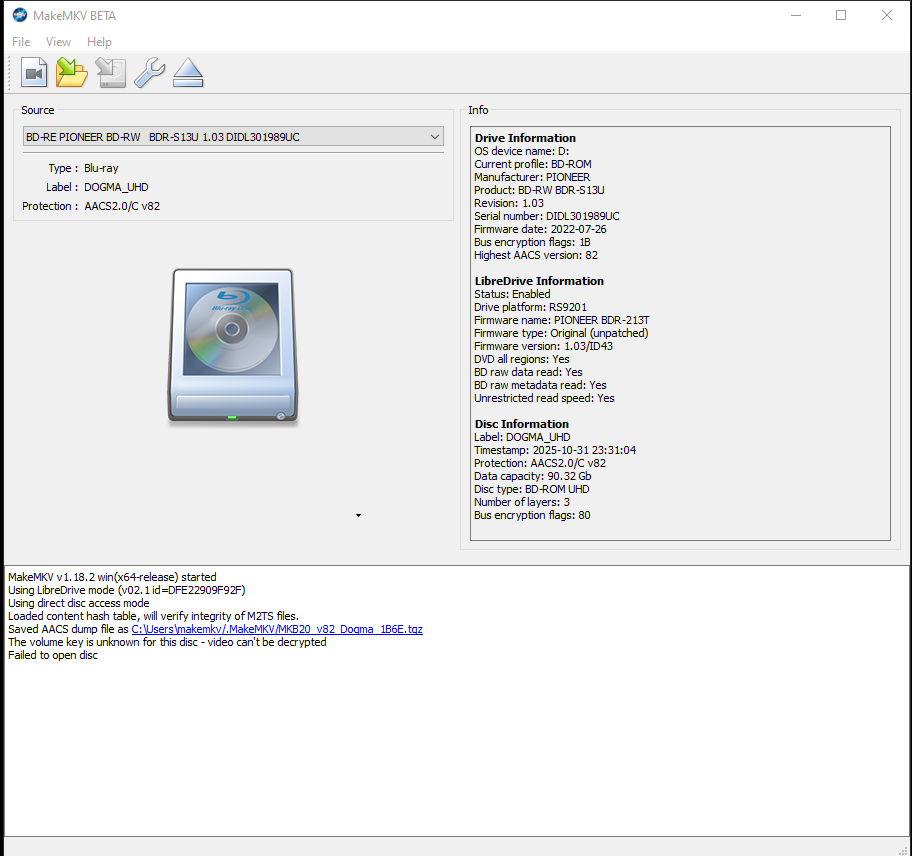Click the MakeMKV logo in the title bar
The height and width of the screenshot is (856, 912).
tap(18, 14)
